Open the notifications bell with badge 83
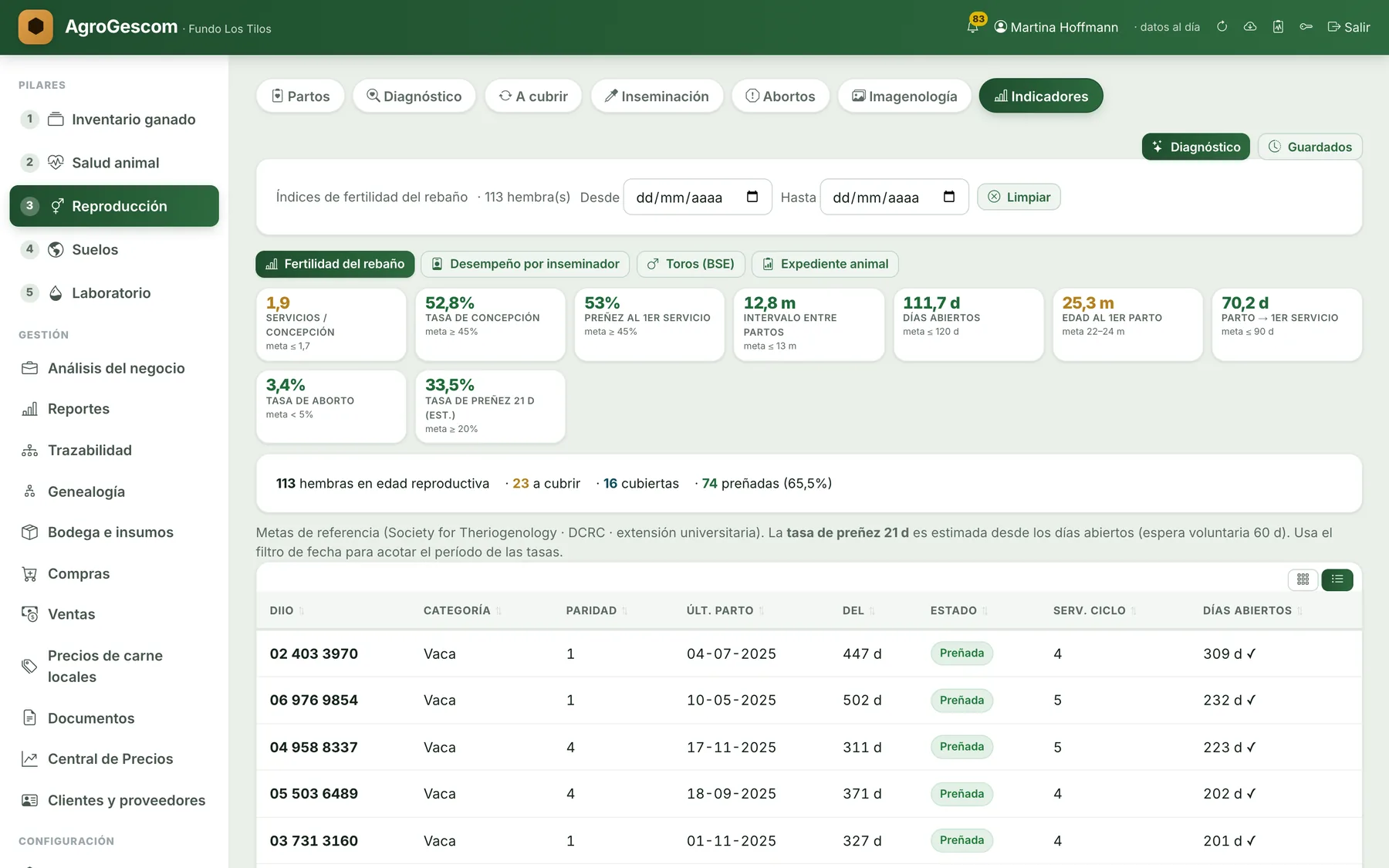 [973, 26]
